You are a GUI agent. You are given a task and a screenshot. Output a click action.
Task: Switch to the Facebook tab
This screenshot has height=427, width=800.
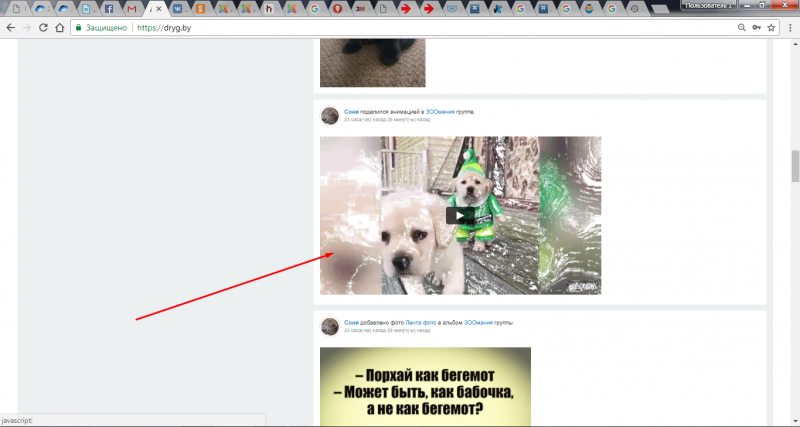pos(109,9)
